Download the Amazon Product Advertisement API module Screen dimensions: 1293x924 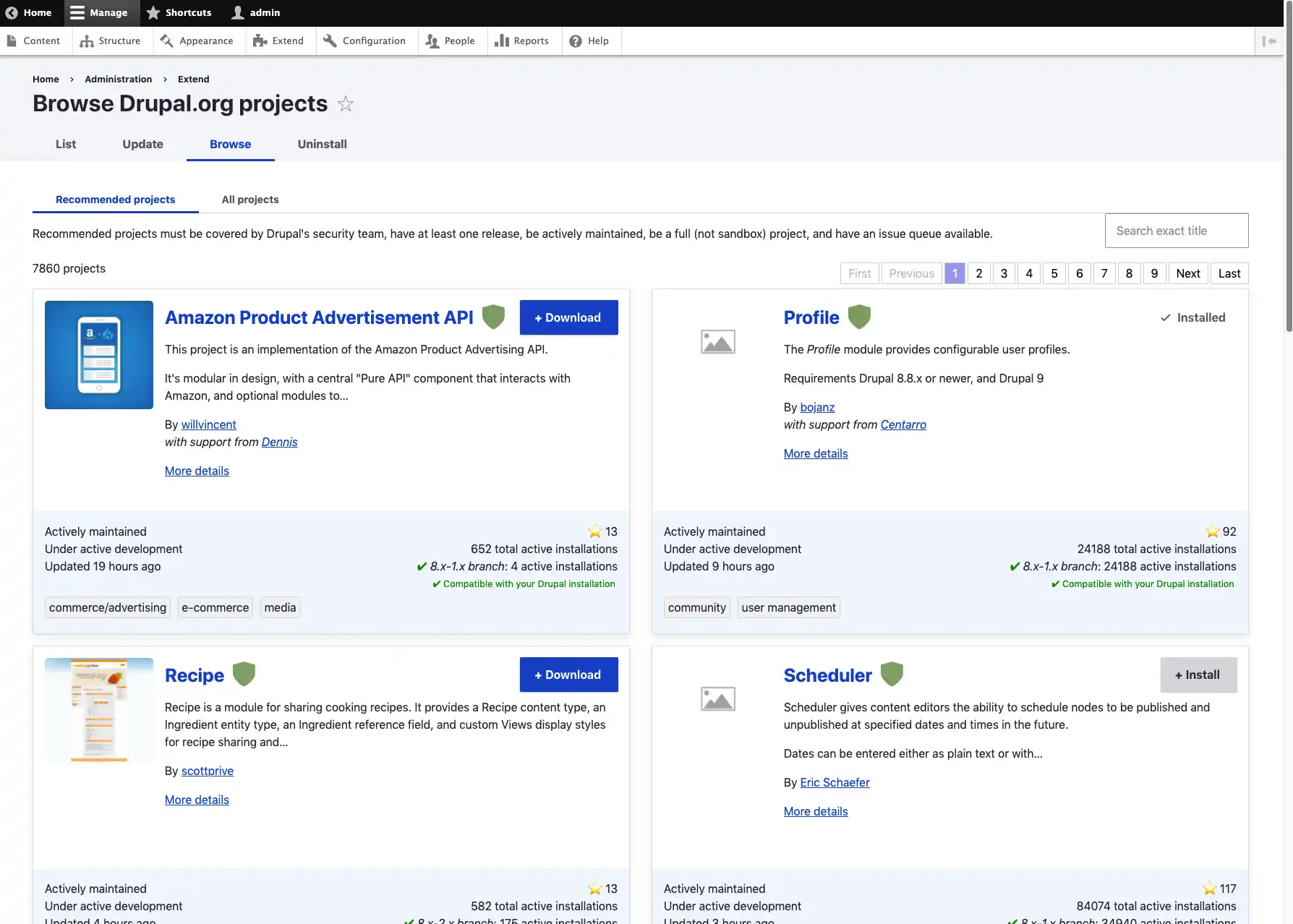point(568,317)
